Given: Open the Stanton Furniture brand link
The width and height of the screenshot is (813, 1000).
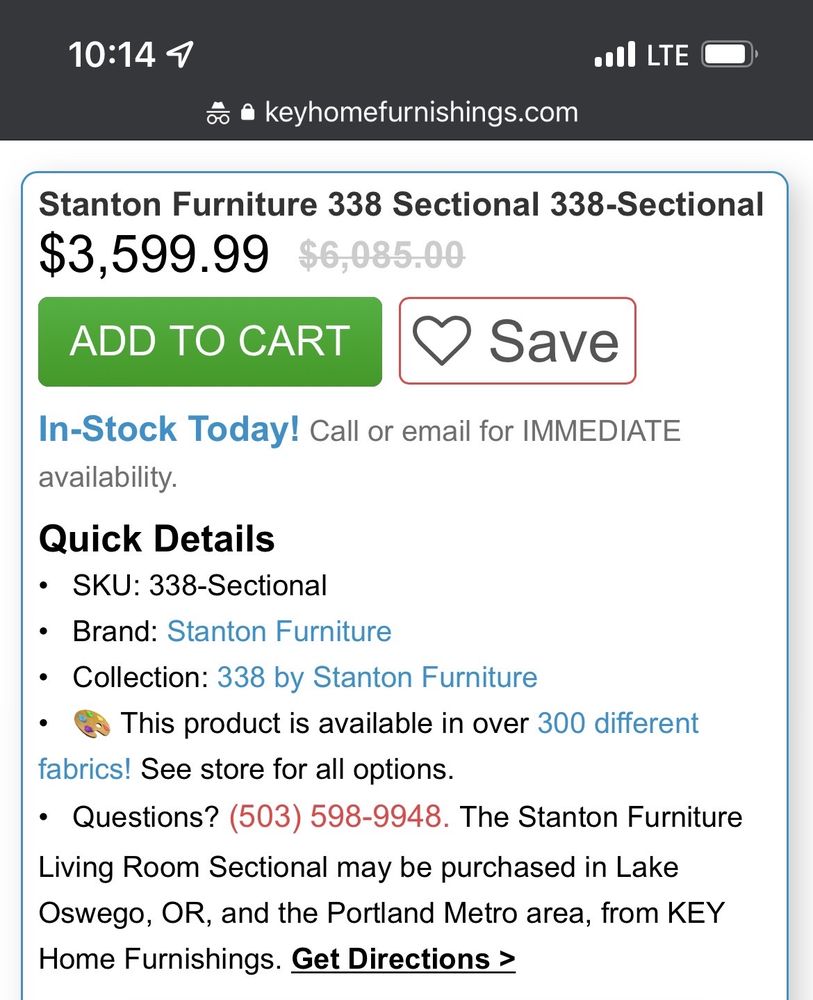Looking at the screenshot, I should (x=279, y=632).
